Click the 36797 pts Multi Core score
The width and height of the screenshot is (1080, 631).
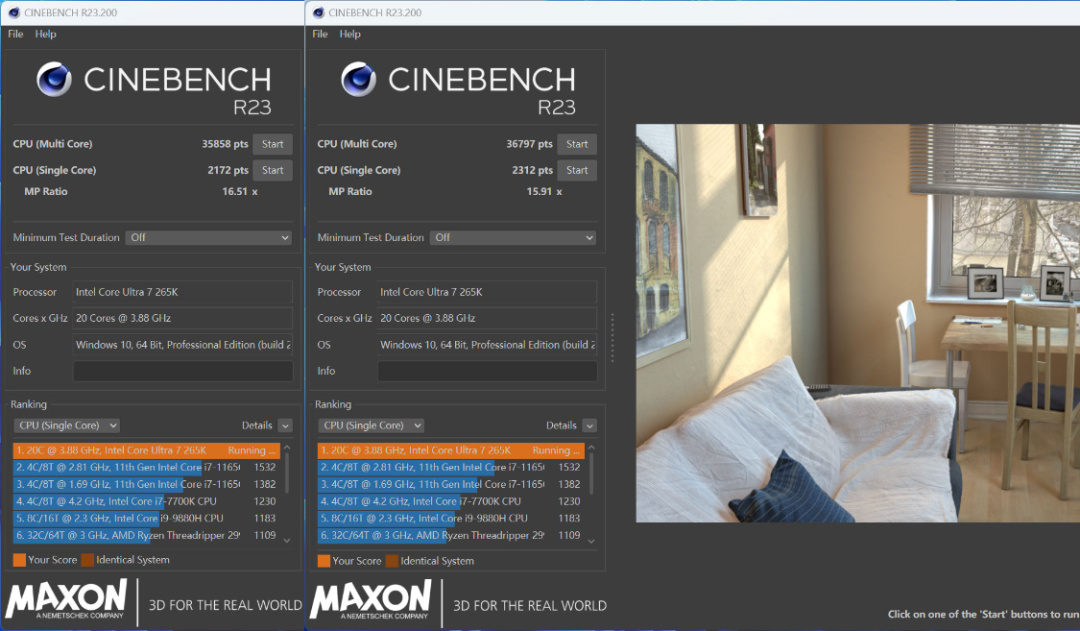[529, 144]
